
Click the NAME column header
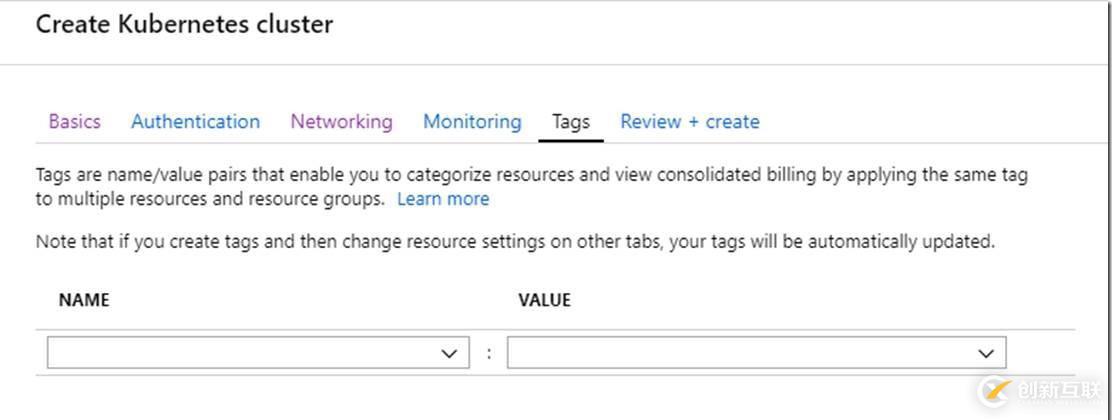[84, 300]
